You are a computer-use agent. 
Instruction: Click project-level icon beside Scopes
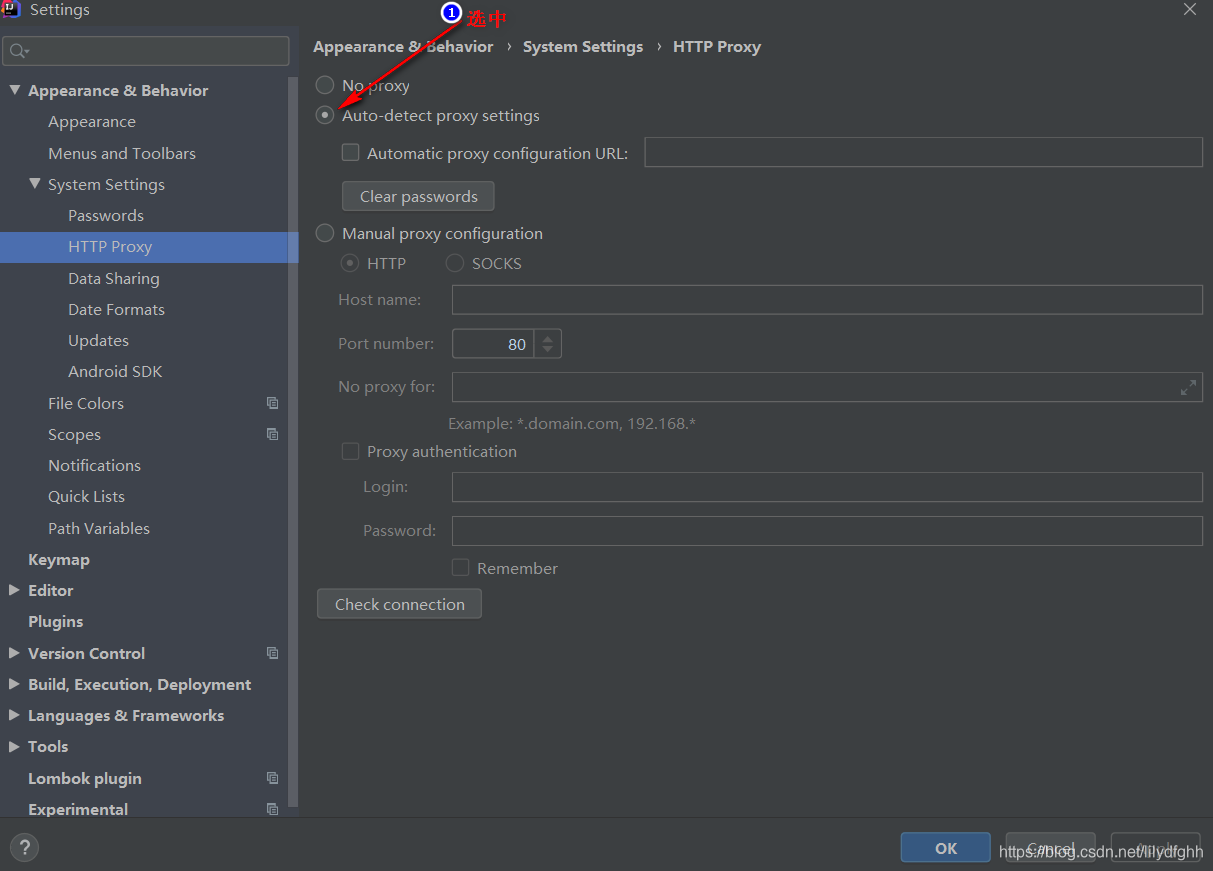tap(272, 434)
